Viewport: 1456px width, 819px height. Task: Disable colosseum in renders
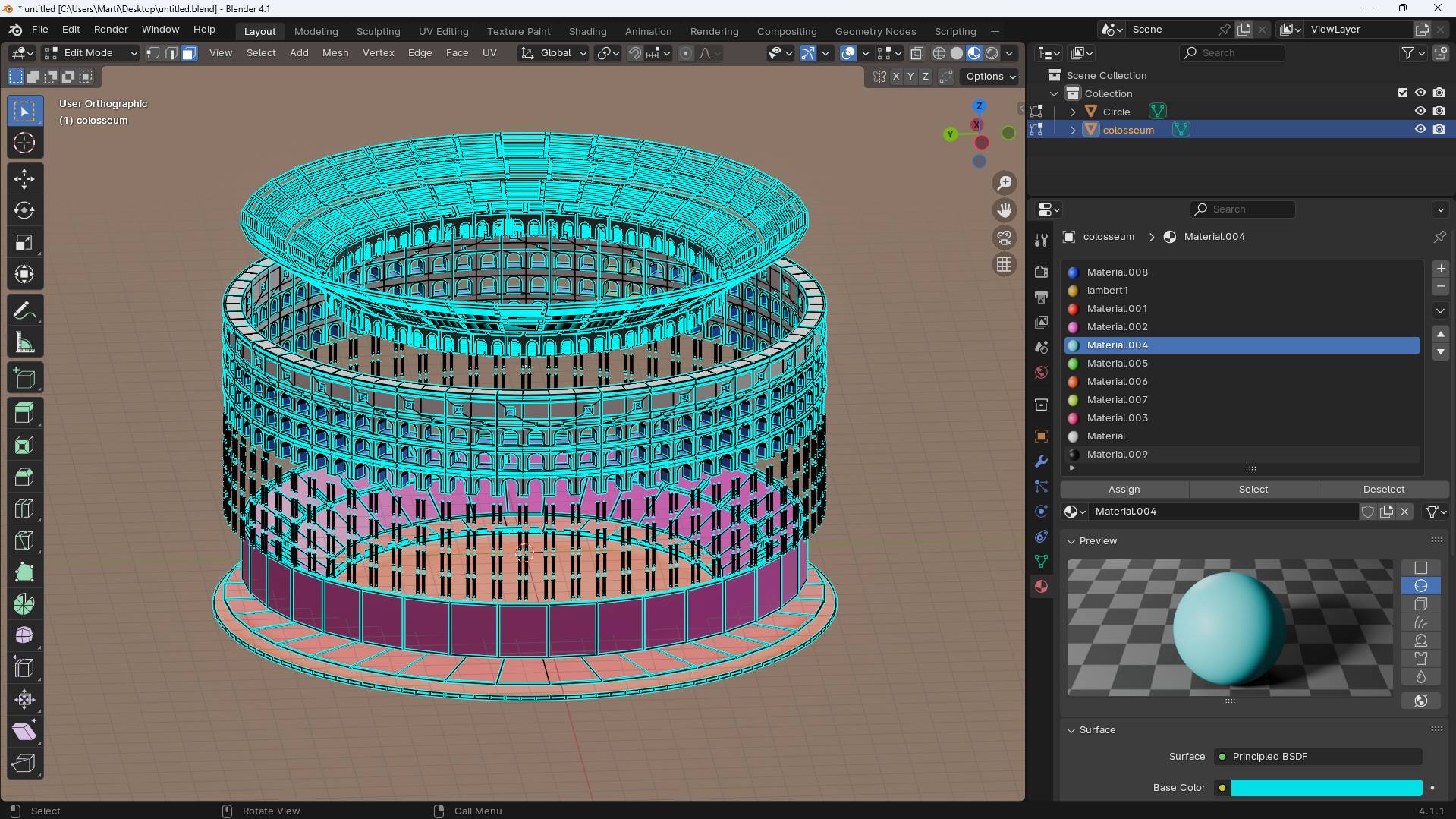(1439, 129)
